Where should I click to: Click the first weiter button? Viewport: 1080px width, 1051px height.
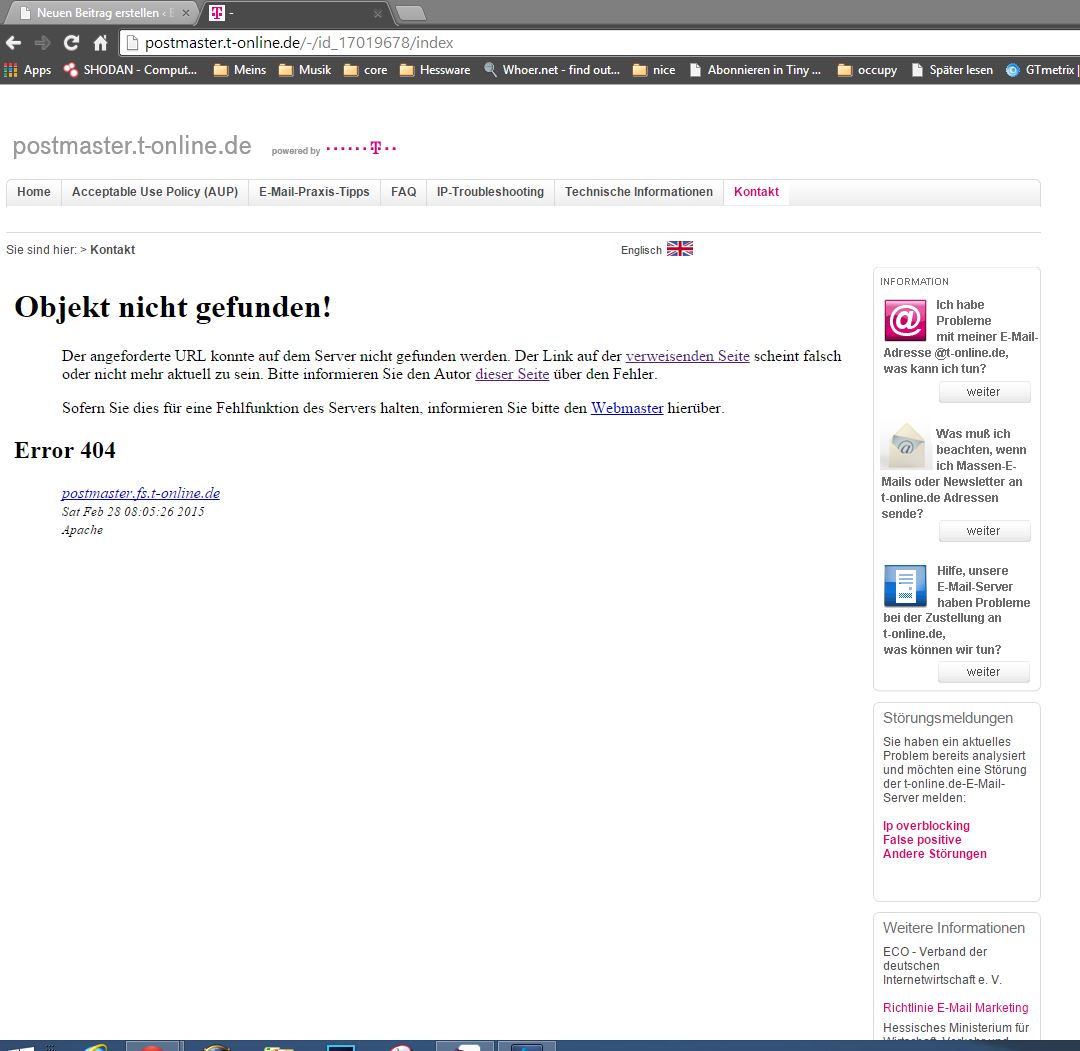pyautogui.click(x=983, y=392)
